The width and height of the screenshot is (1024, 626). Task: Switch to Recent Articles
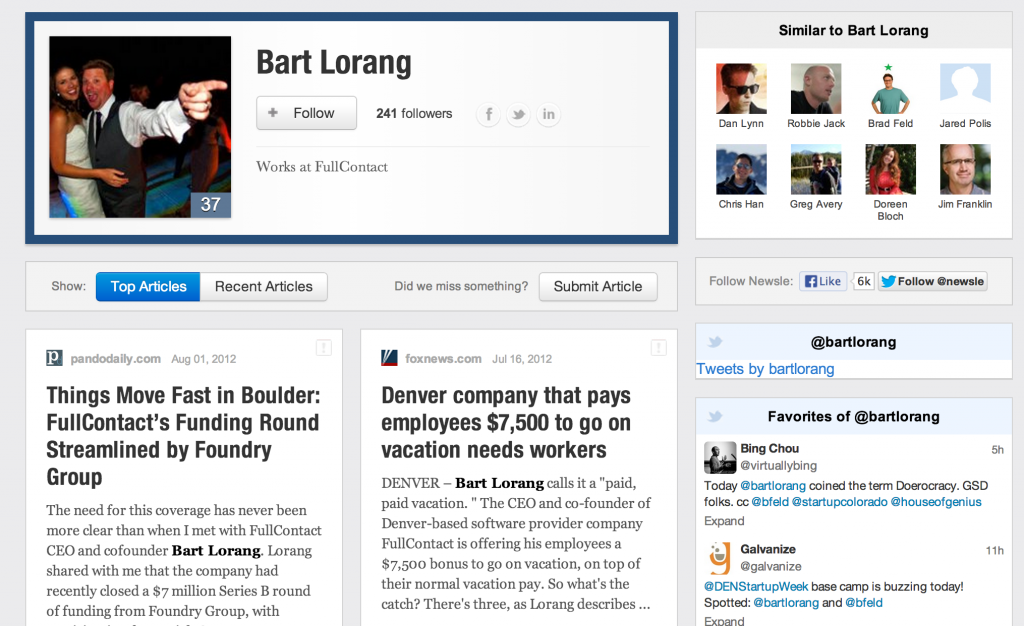pyautogui.click(x=264, y=287)
